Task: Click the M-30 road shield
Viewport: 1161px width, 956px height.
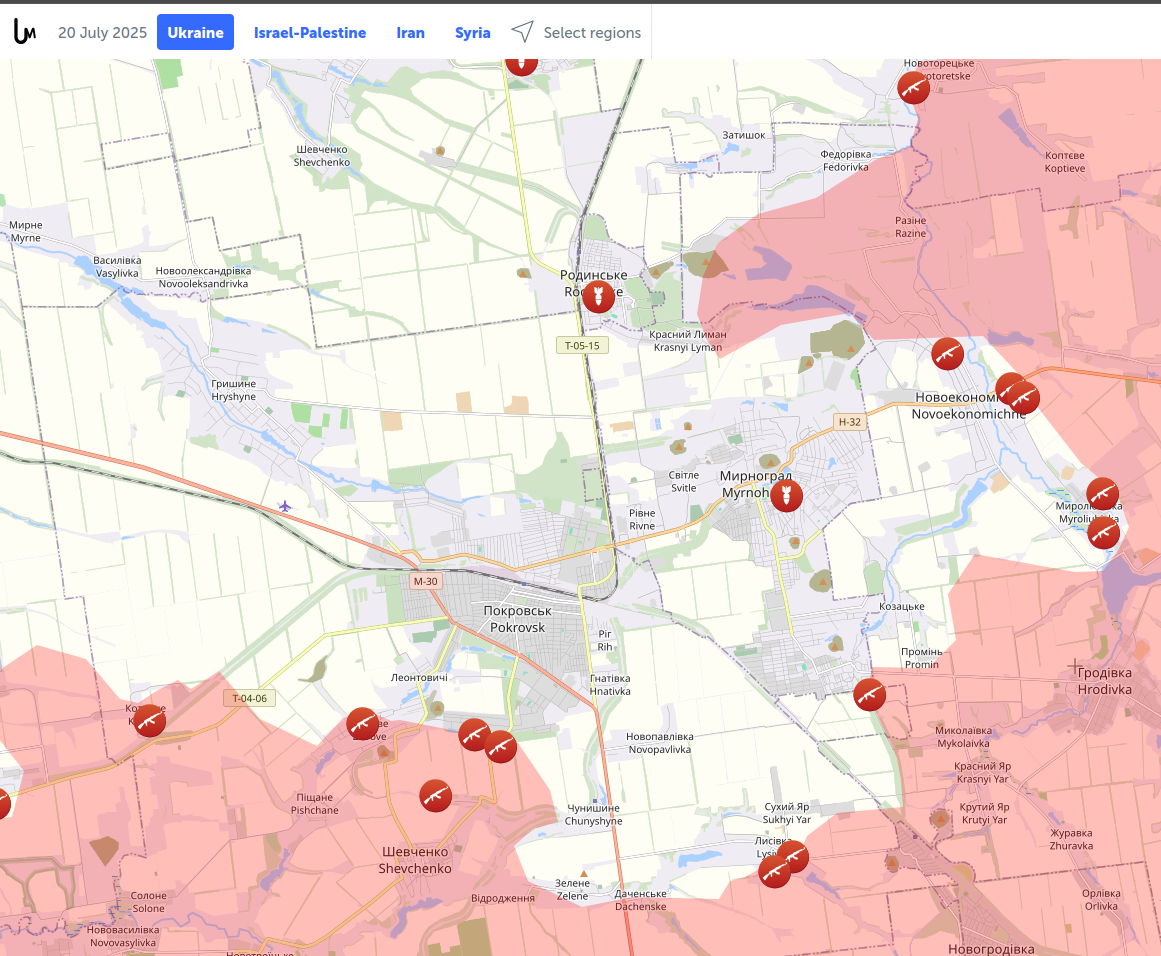Action: click(426, 581)
